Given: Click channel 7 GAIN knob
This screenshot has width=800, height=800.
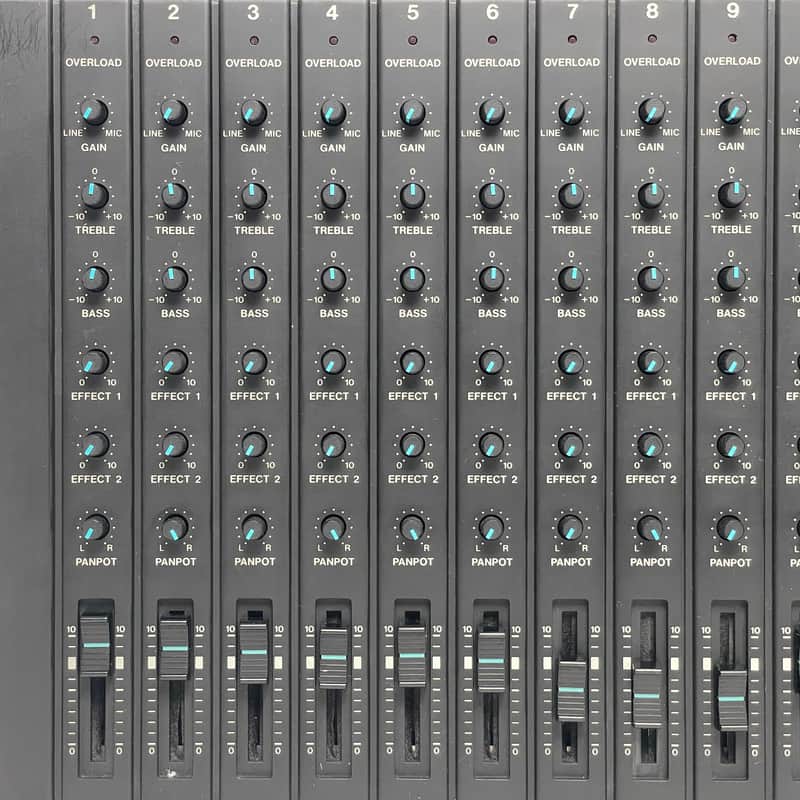Looking at the screenshot, I should 571,111.
